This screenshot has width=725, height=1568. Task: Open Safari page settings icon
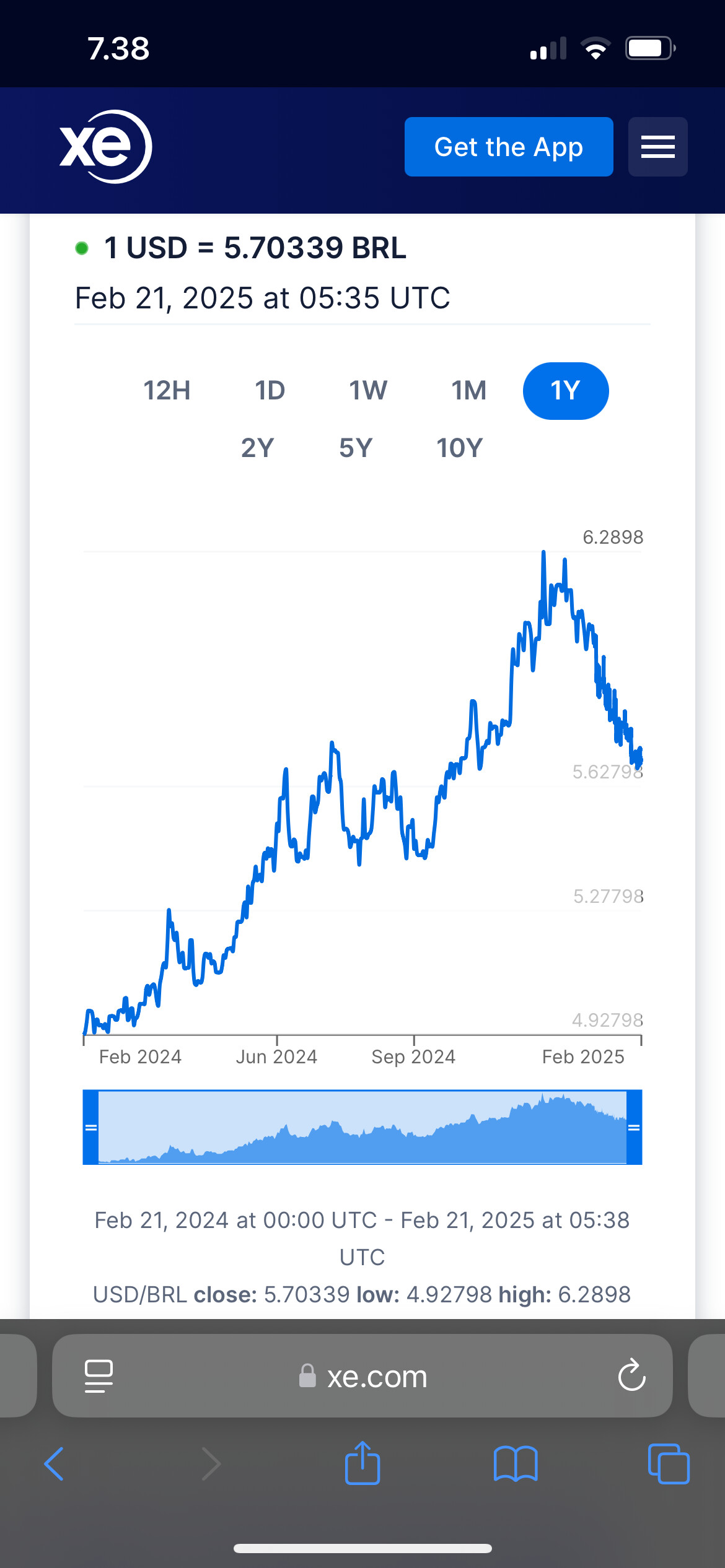tap(99, 1376)
